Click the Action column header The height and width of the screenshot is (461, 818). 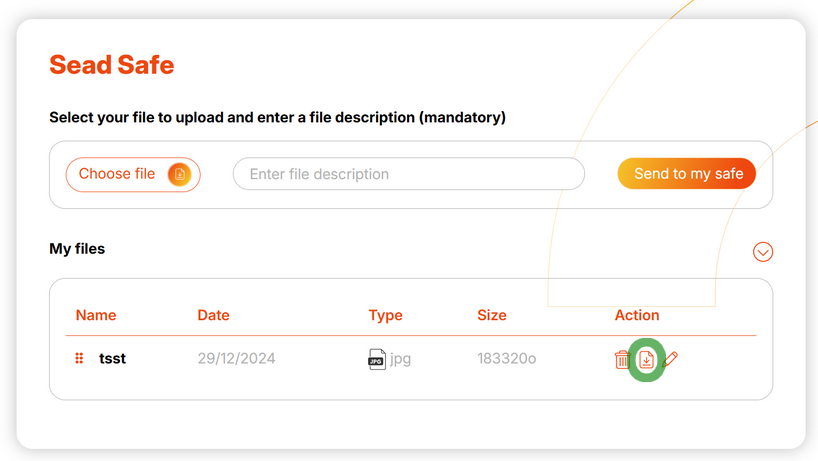point(637,315)
